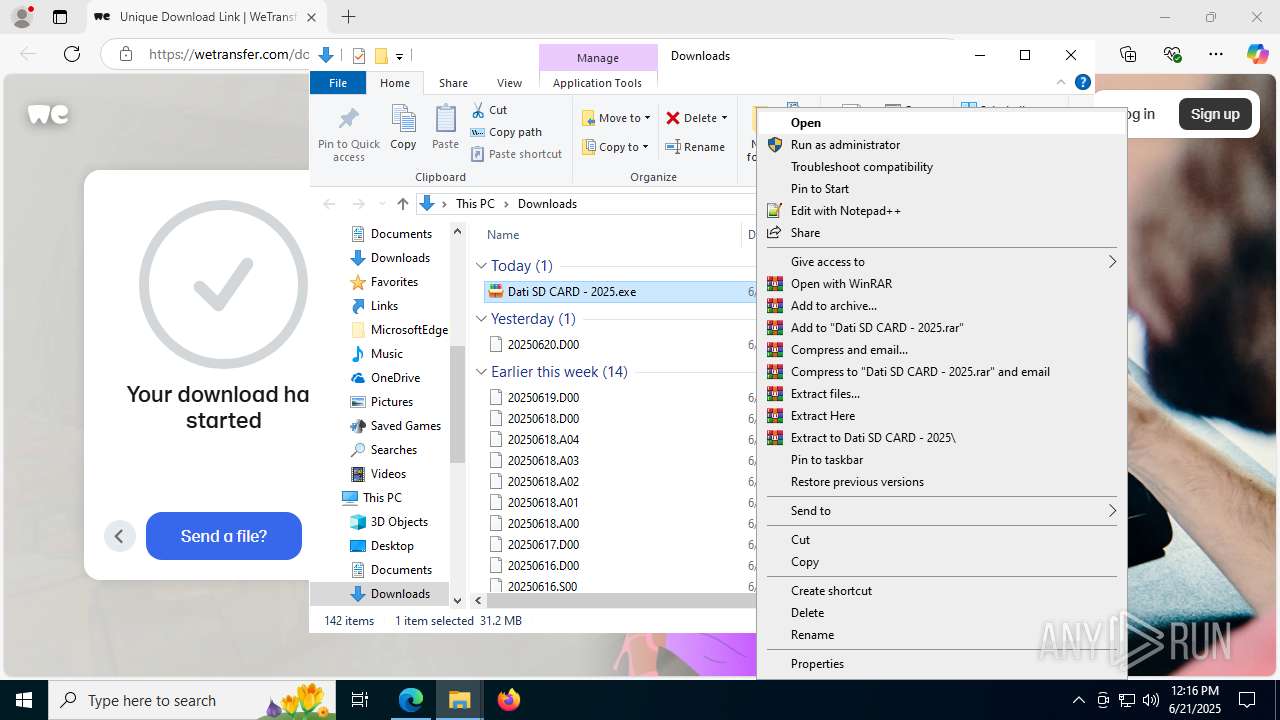Open a new Edge browser tab
The image size is (1280, 720).
[348, 17]
